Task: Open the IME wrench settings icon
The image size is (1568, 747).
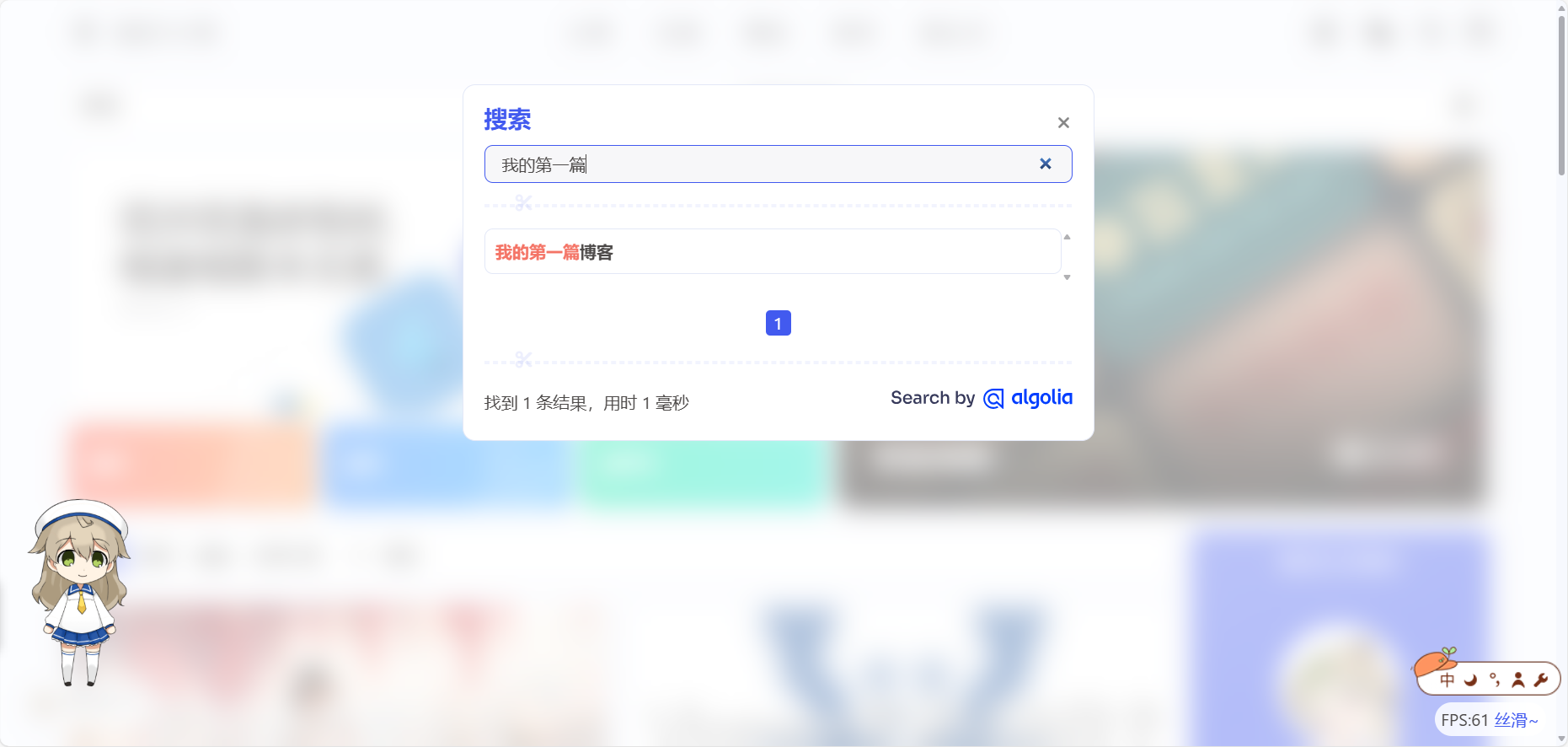Action: [1541, 680]
